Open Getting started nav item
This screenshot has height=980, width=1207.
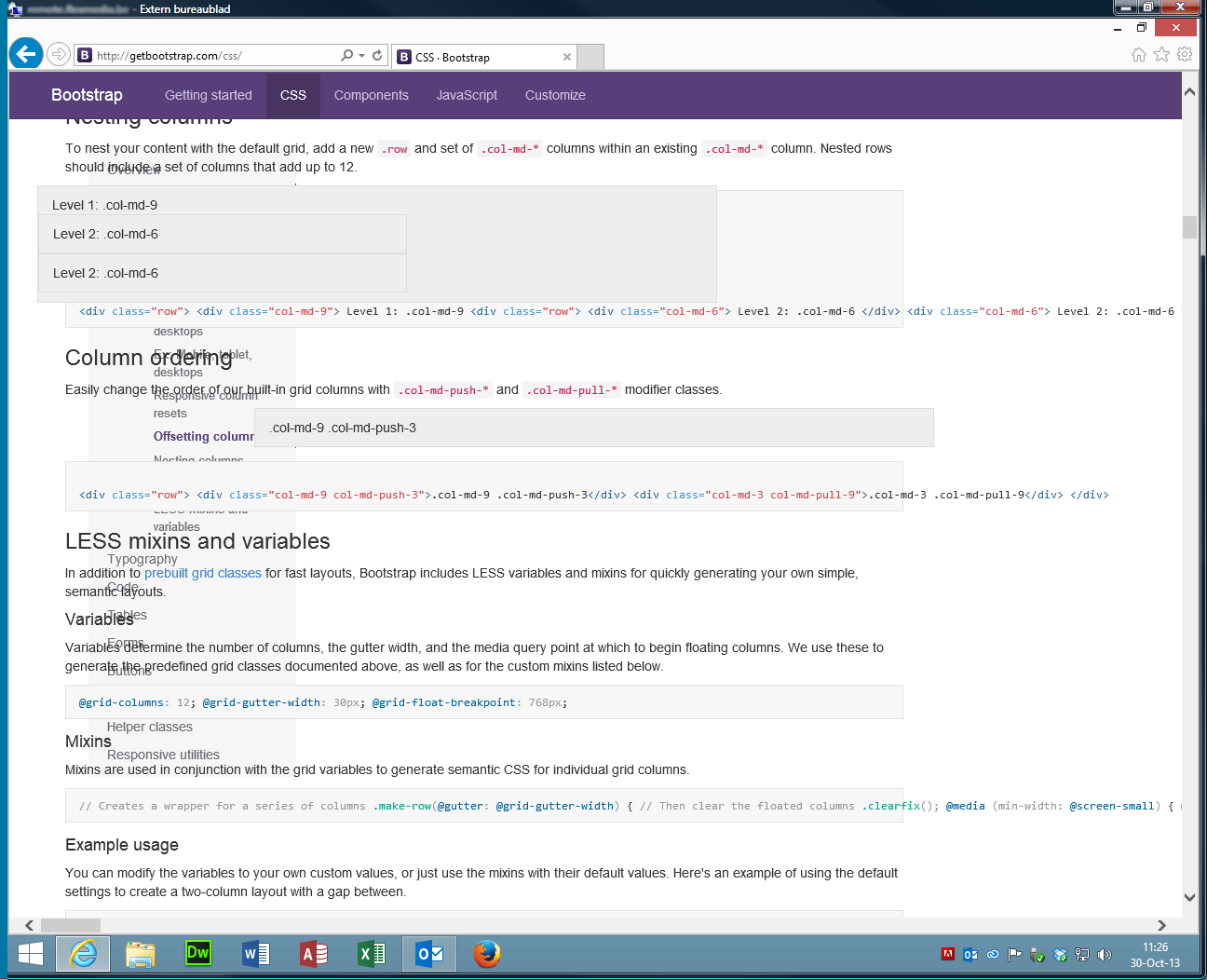pyautogui.click(x=209, y=95)
